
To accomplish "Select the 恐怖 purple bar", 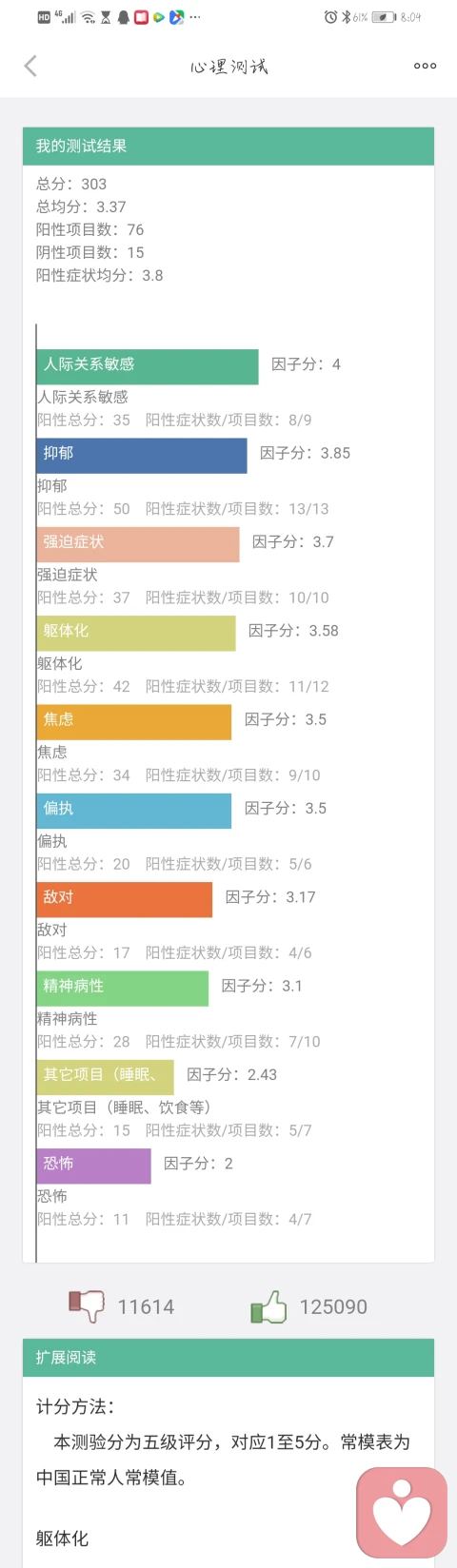I will pyautogui.click(x=94, y=1166).
